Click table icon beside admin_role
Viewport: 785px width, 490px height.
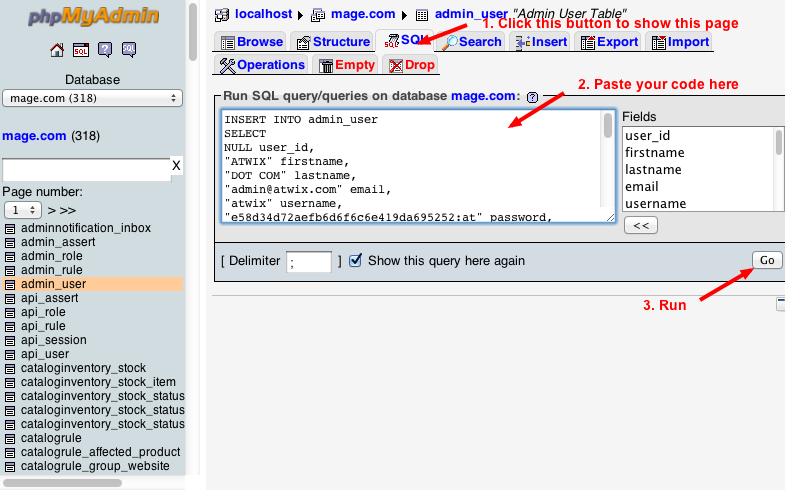point(10,257)
